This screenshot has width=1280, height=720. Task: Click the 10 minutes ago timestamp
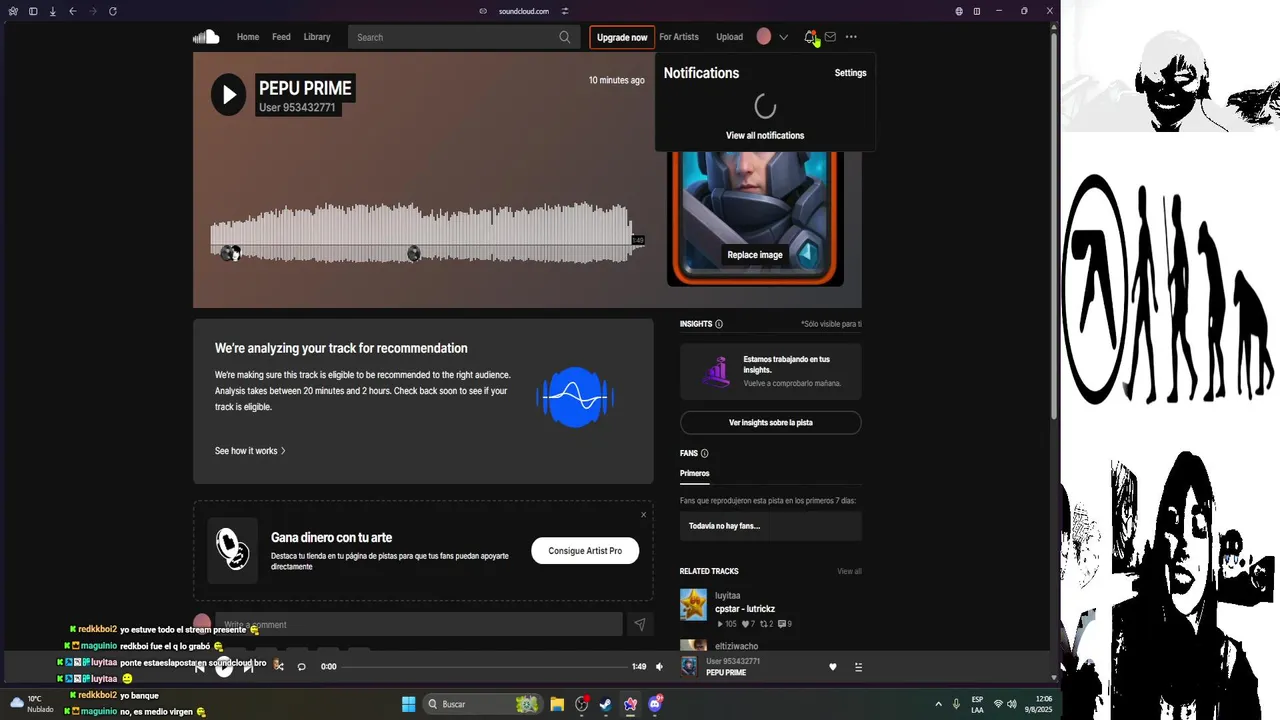(616, 80)
